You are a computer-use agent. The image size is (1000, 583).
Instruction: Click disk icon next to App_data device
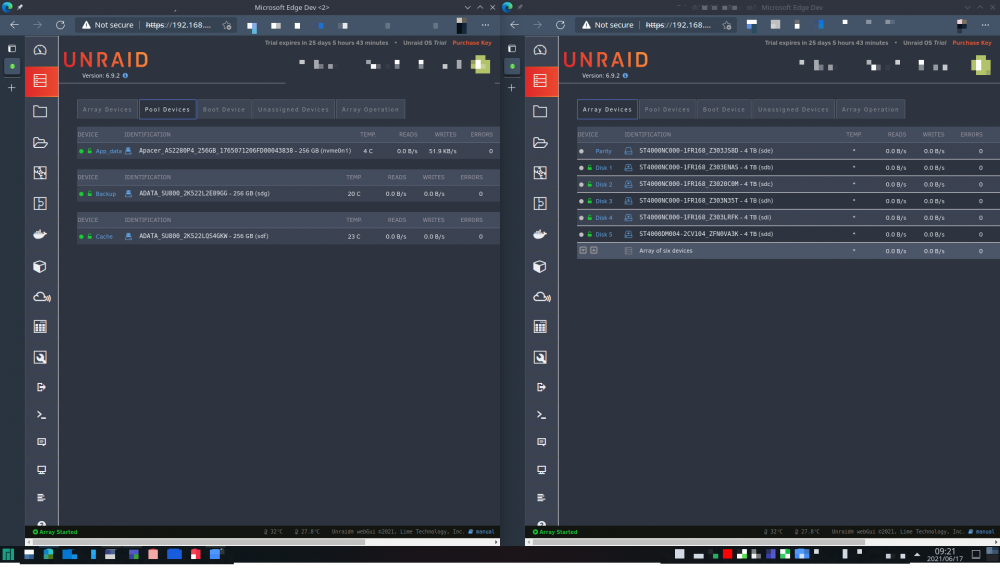point(128,151)
